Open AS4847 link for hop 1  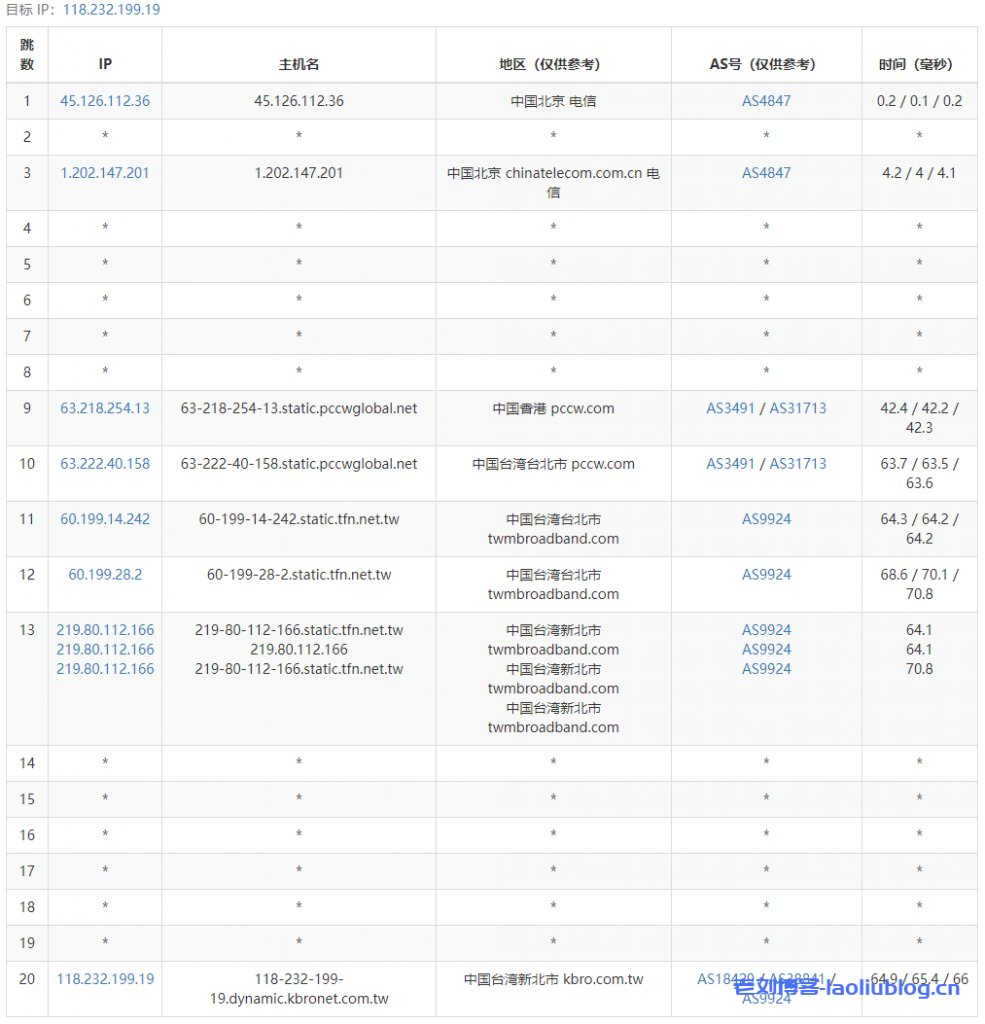pyautogui.click(x=766, y=100)
